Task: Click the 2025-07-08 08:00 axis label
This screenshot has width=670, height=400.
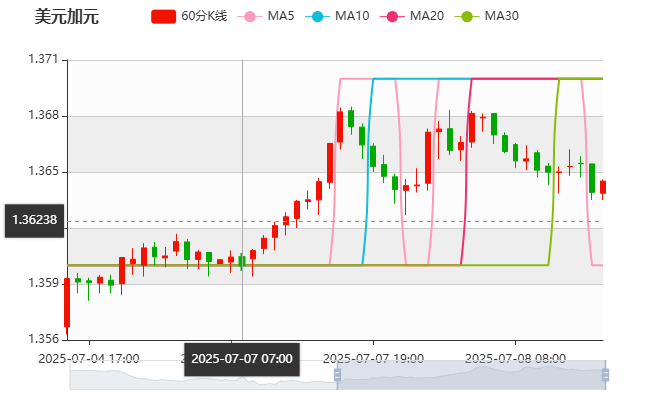Action: tap(515, 359)
